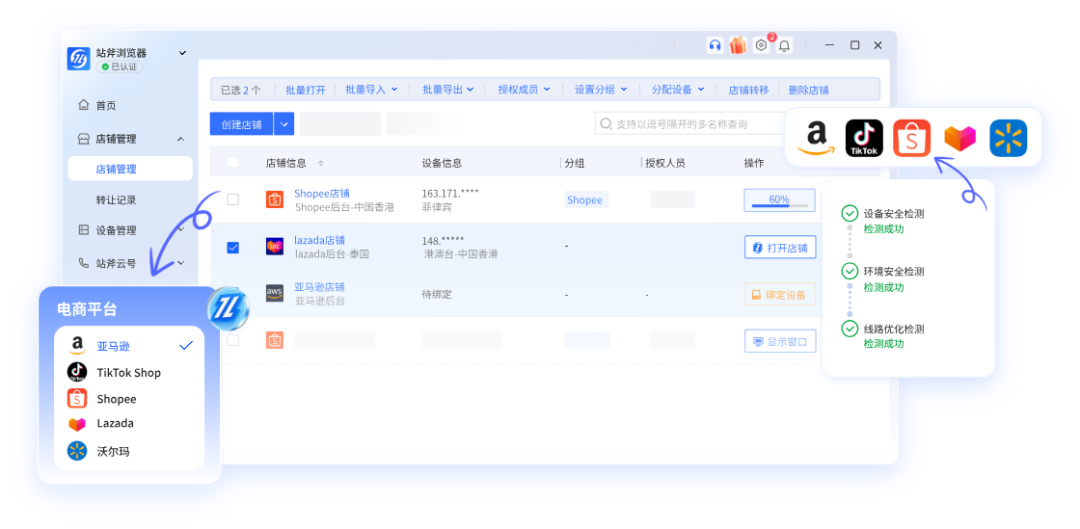Click 批量打开 in toolbar
Viewport: 1080px width, 529px height.
click(x=306, y=90)
